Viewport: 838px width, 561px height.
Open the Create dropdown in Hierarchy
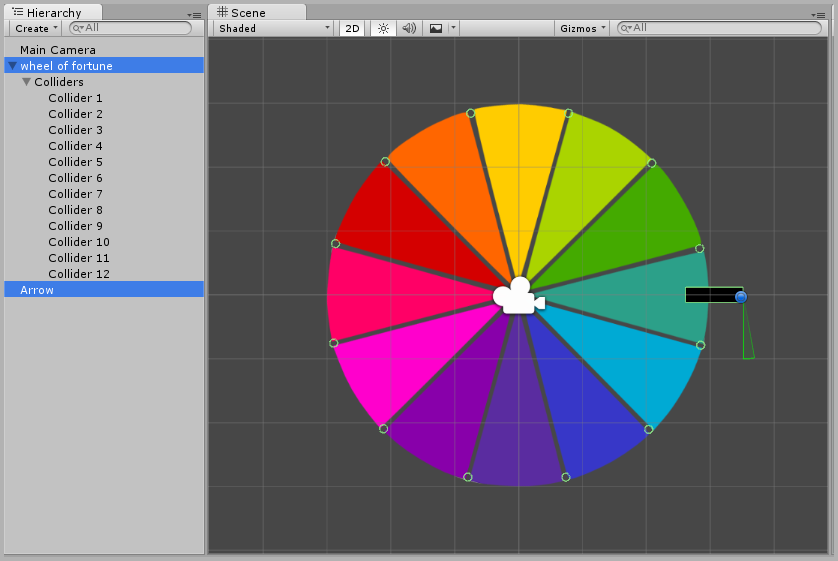[35, 28]
